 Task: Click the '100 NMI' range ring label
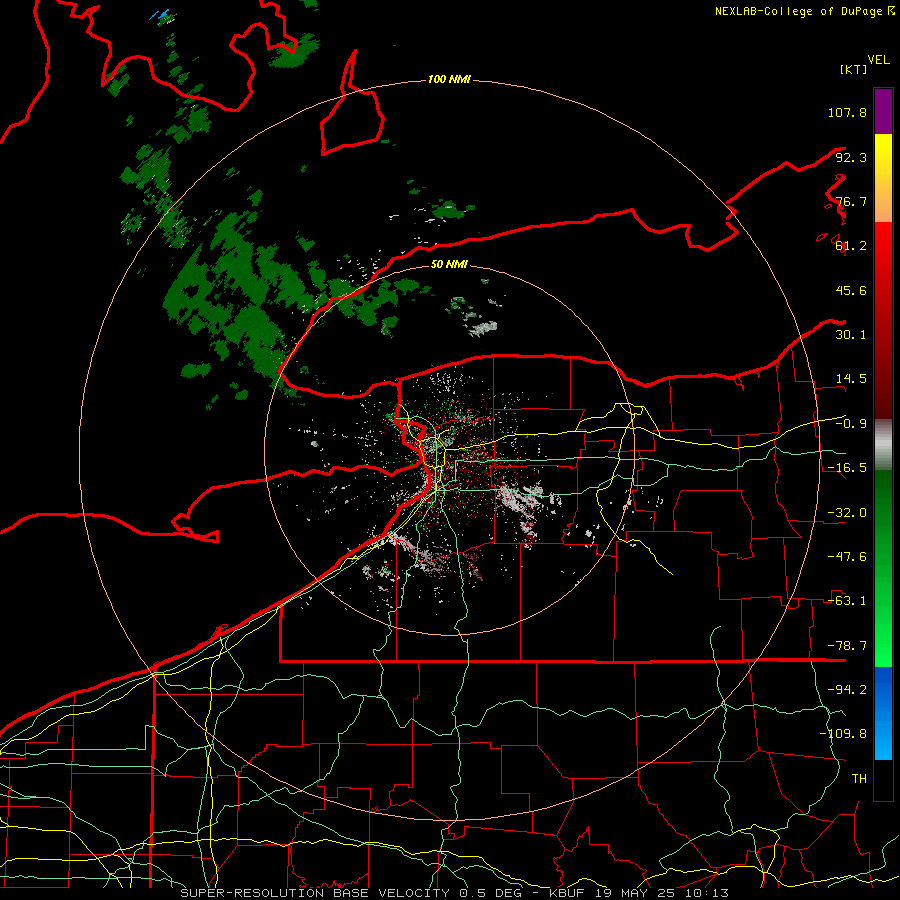pos(449,79)
